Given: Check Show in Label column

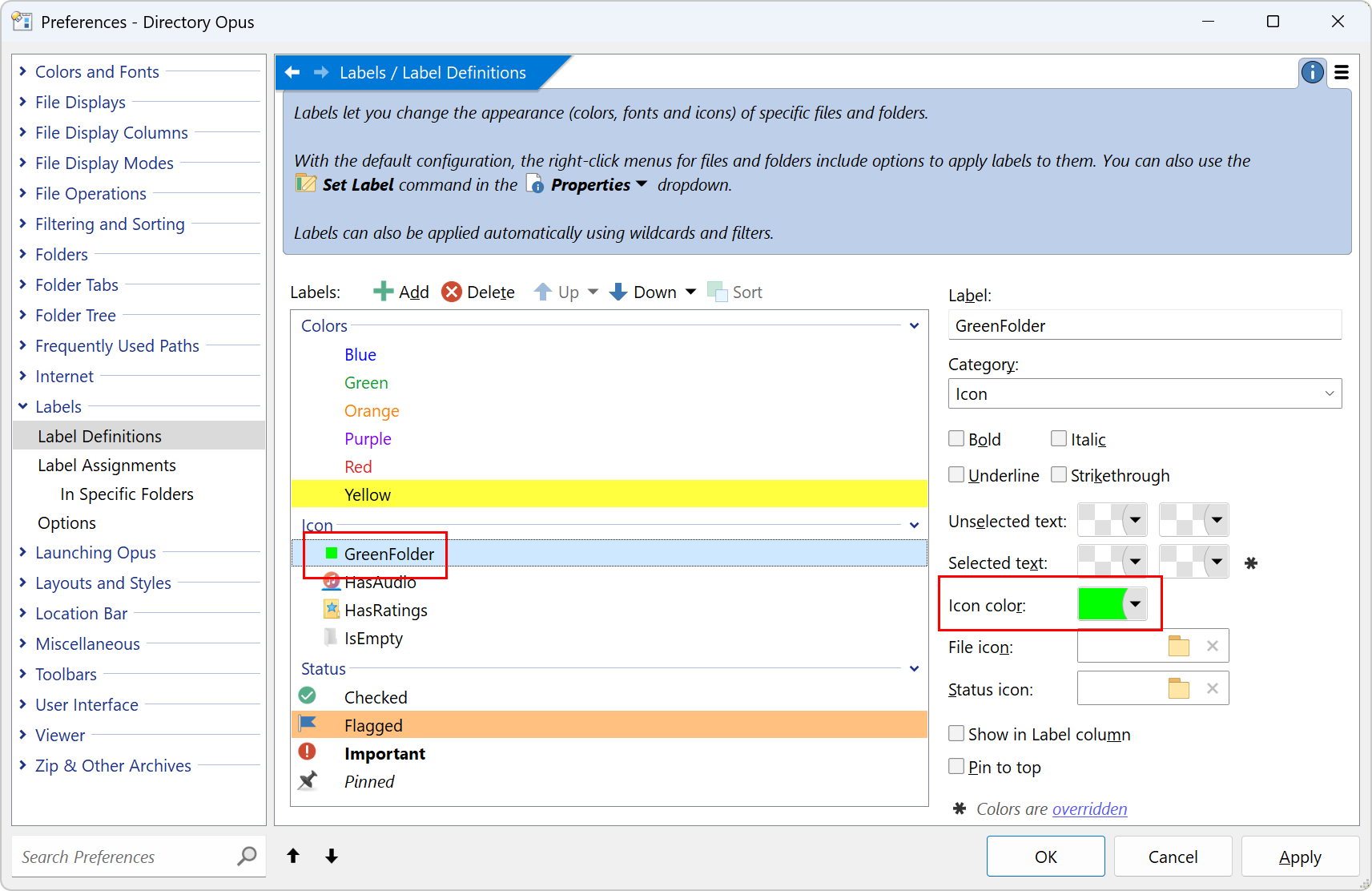Looking at the screenshot, I should pyautogui.click(x=956, y=734).
